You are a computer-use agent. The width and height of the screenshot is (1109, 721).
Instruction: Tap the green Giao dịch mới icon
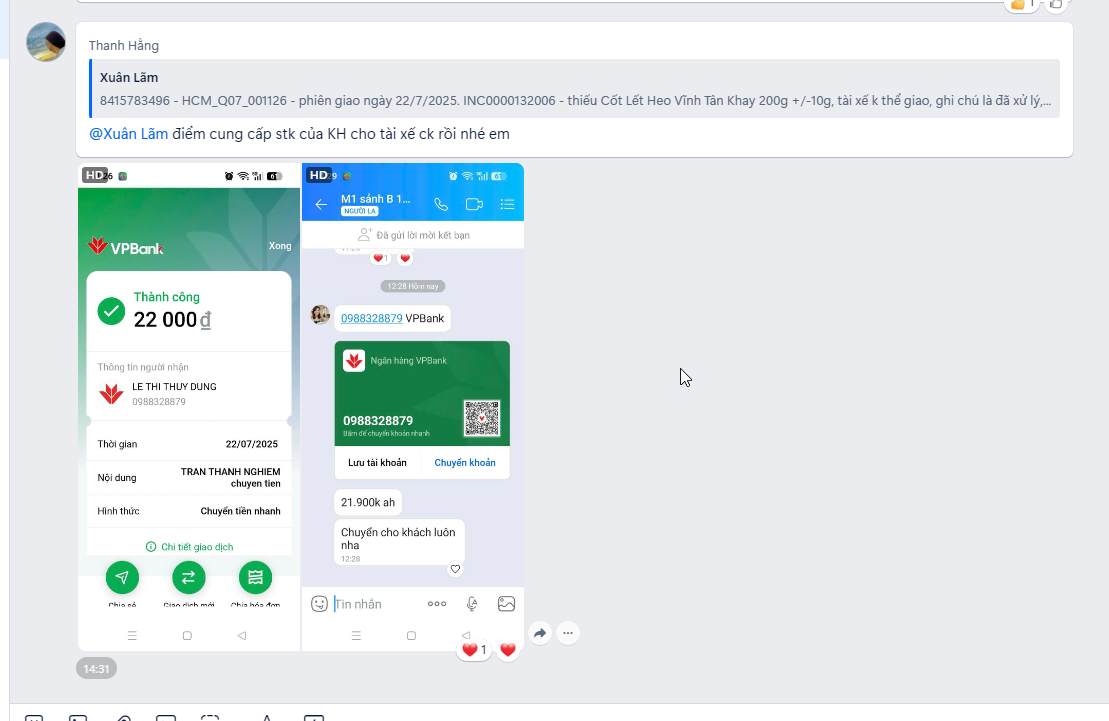tap(189, 577)
